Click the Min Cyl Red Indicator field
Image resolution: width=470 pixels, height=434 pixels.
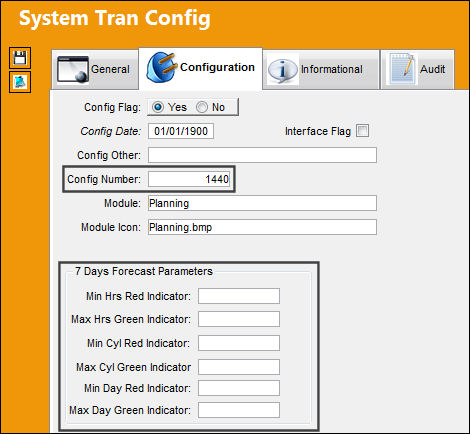tap(239, 343)
